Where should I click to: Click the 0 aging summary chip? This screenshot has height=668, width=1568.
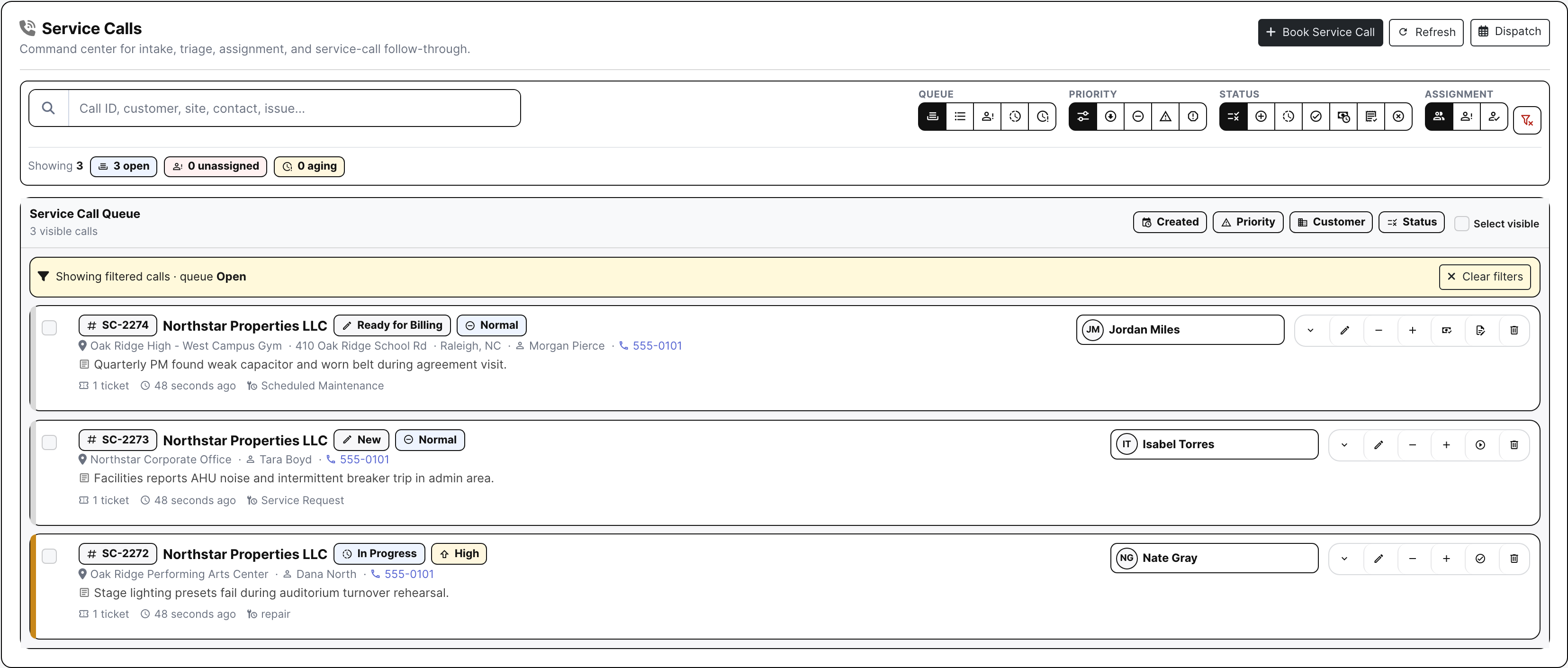tap(309, 166)
